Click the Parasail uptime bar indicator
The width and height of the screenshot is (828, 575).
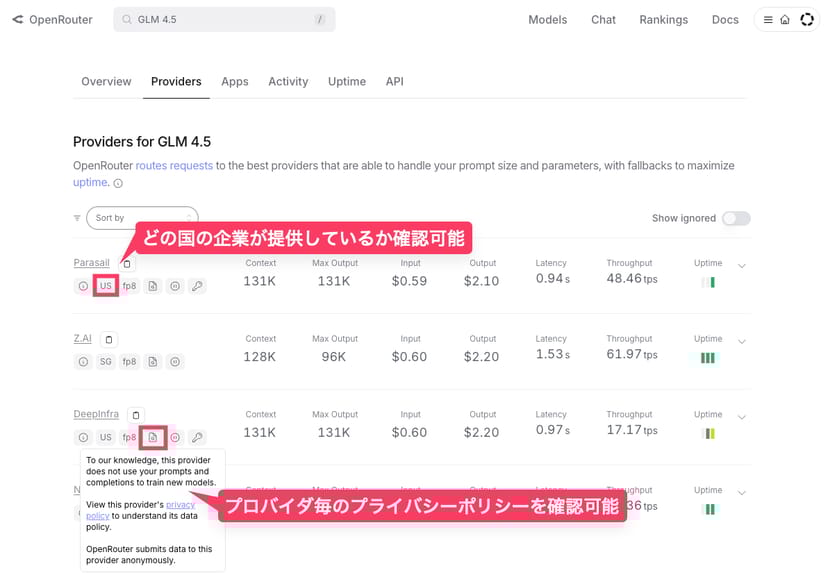pos(708,283)
